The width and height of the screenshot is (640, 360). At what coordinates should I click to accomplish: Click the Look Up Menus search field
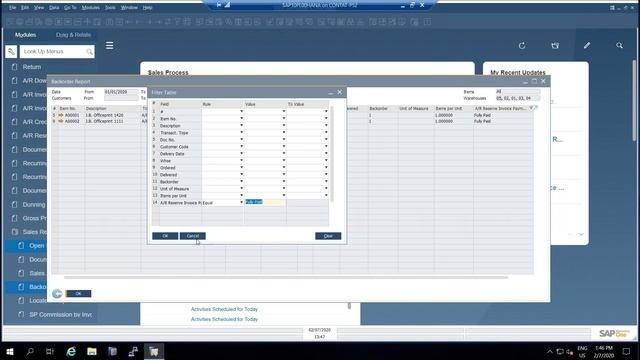point(57,51)
